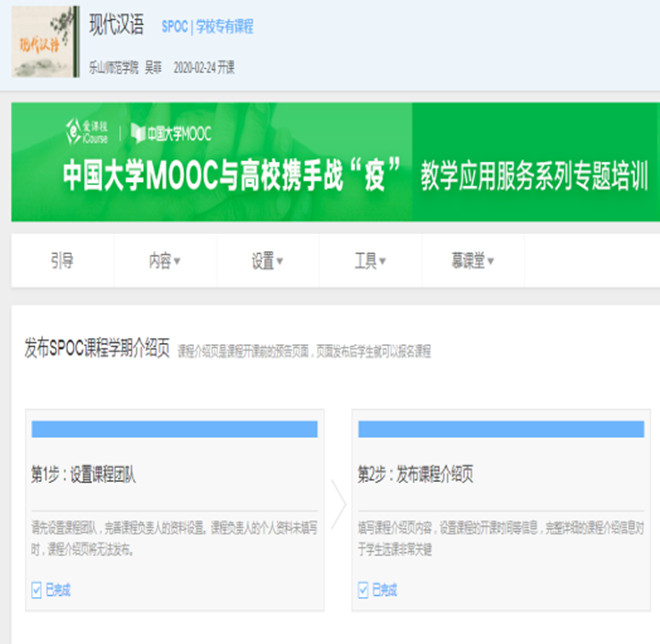The height and width of the screenshot is (644, 660).
Task: Click the blue progress bar in 第1步 card
Action: tap(174, 429)
